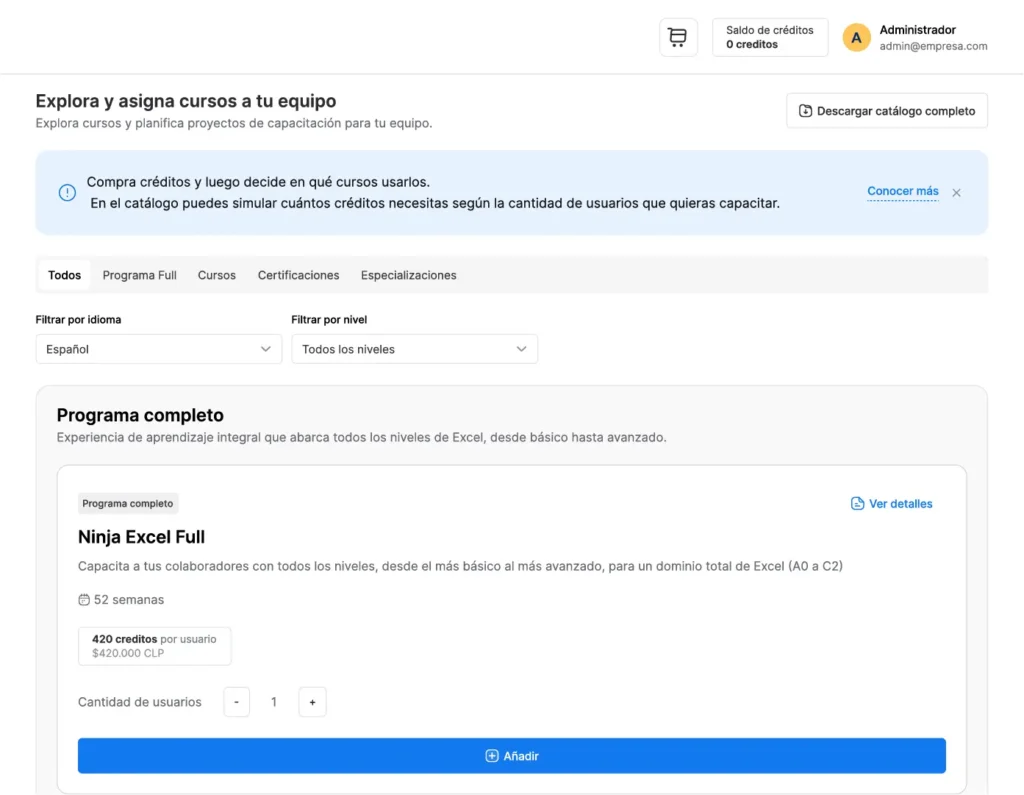Switch to the Certificaciones tab
1024x795 pixels.
tap(298, 274)
